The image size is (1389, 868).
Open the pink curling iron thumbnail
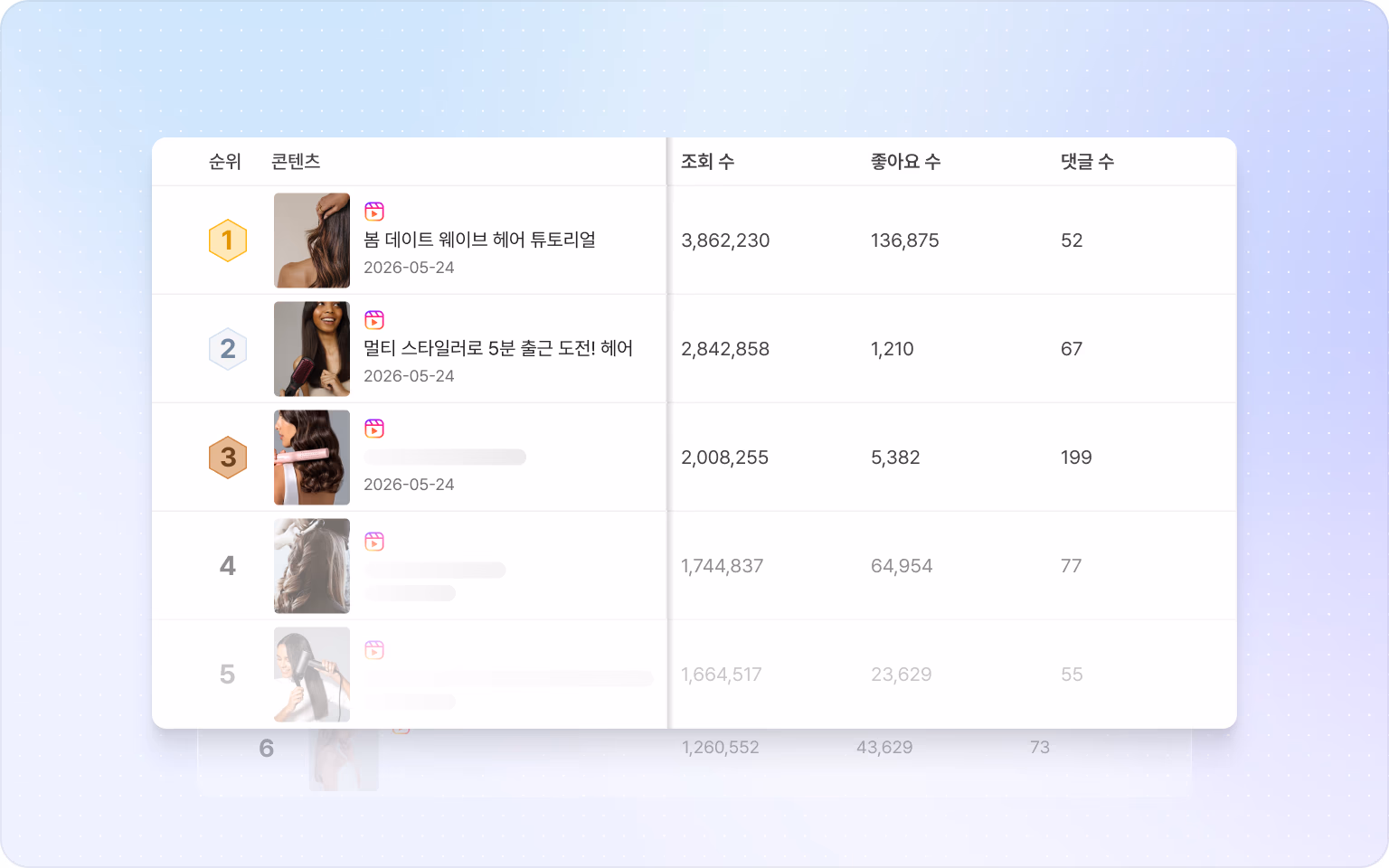click(x=312, y=458)
